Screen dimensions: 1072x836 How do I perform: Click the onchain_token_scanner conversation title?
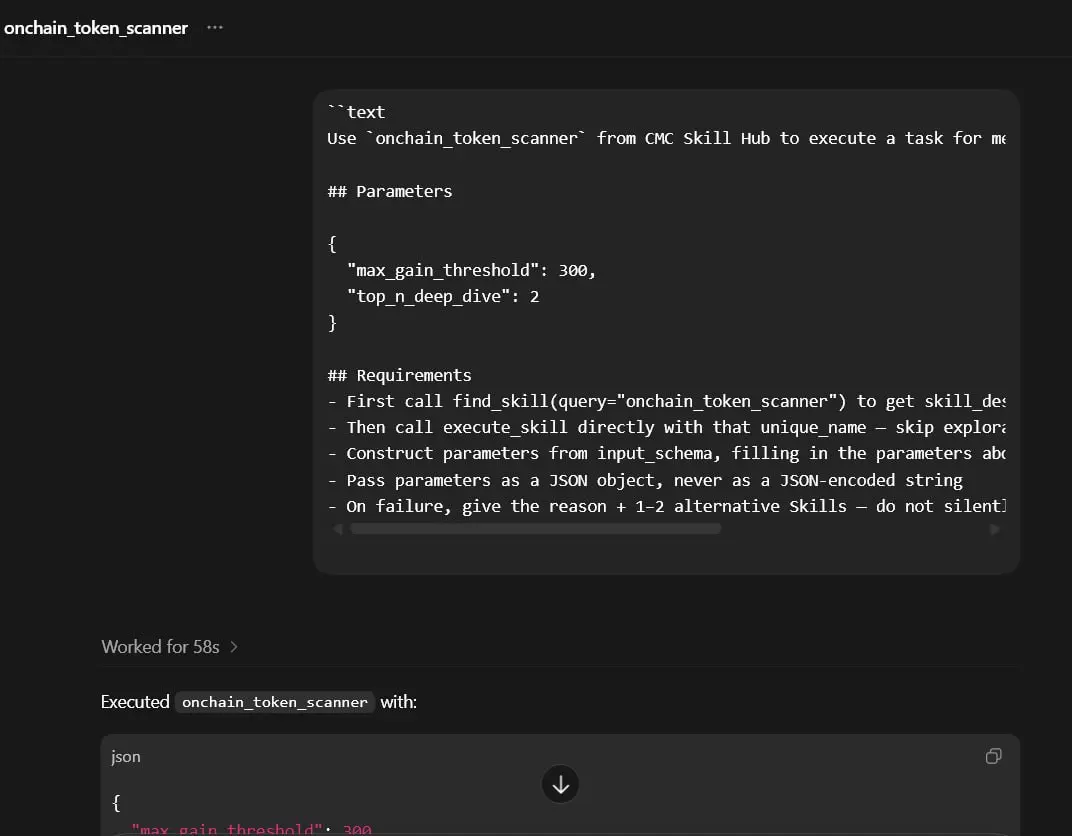[96, 27]
